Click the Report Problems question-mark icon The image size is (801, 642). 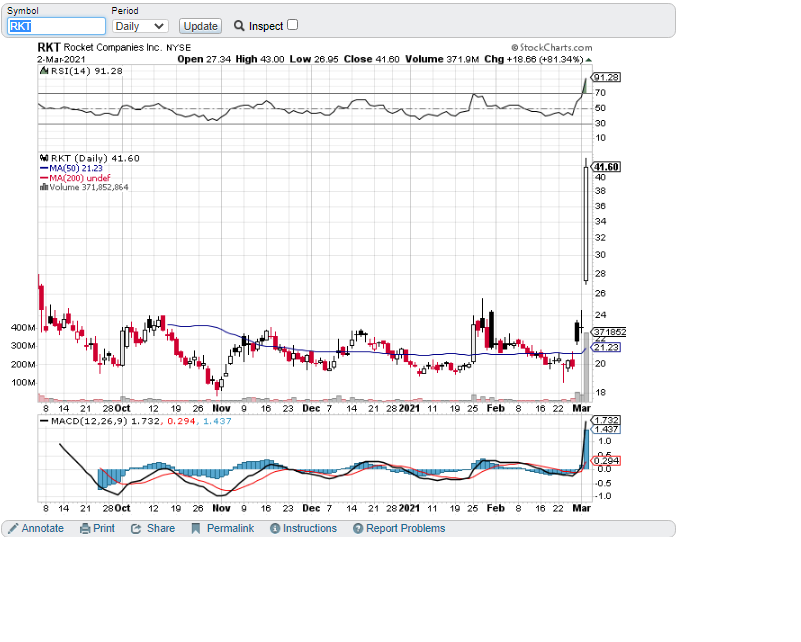358,529
